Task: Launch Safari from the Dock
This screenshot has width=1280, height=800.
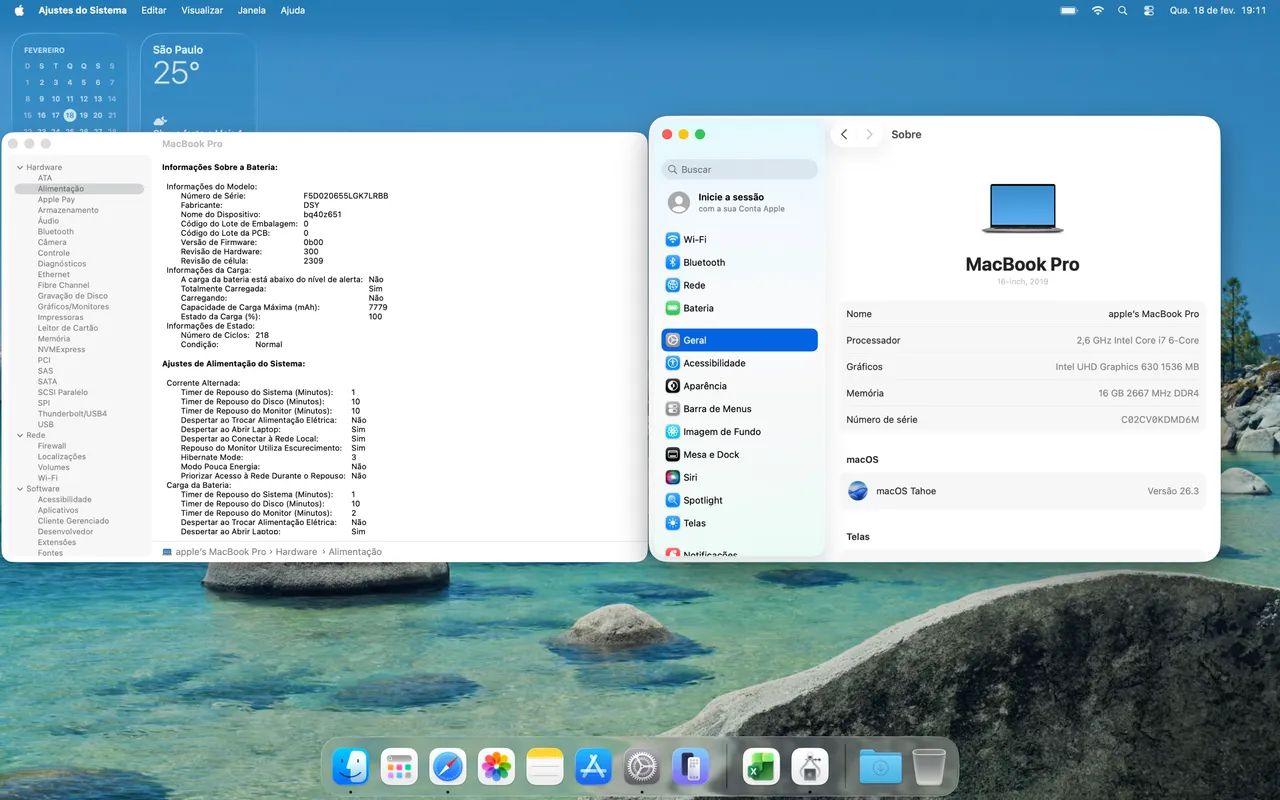Action: tap(447, 766)
